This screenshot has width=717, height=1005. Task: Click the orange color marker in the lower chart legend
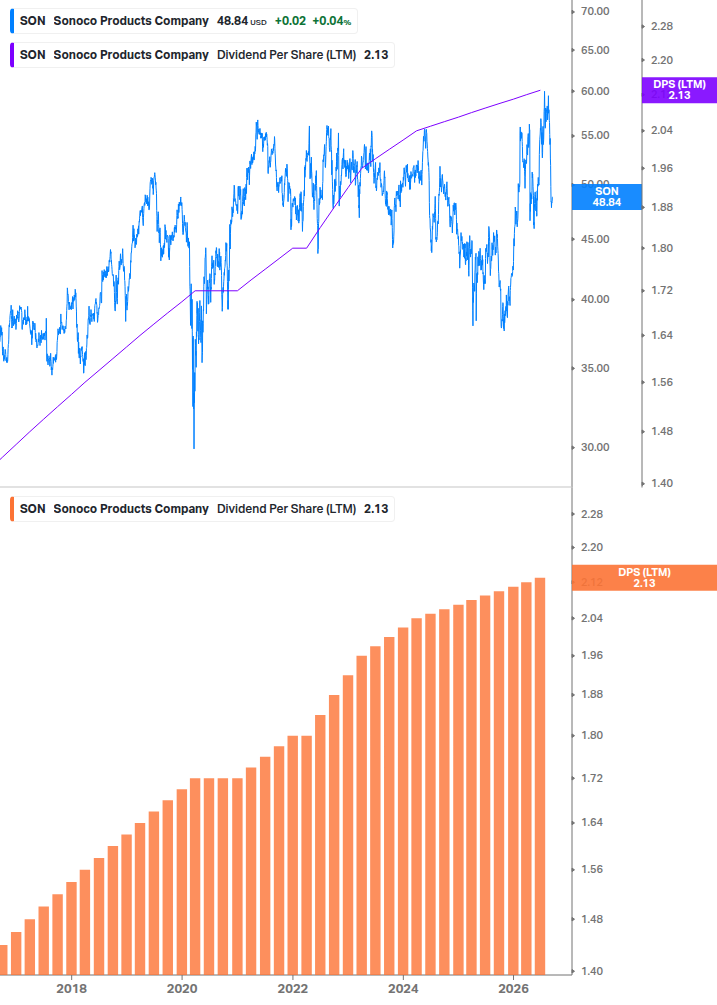[12, 509]
